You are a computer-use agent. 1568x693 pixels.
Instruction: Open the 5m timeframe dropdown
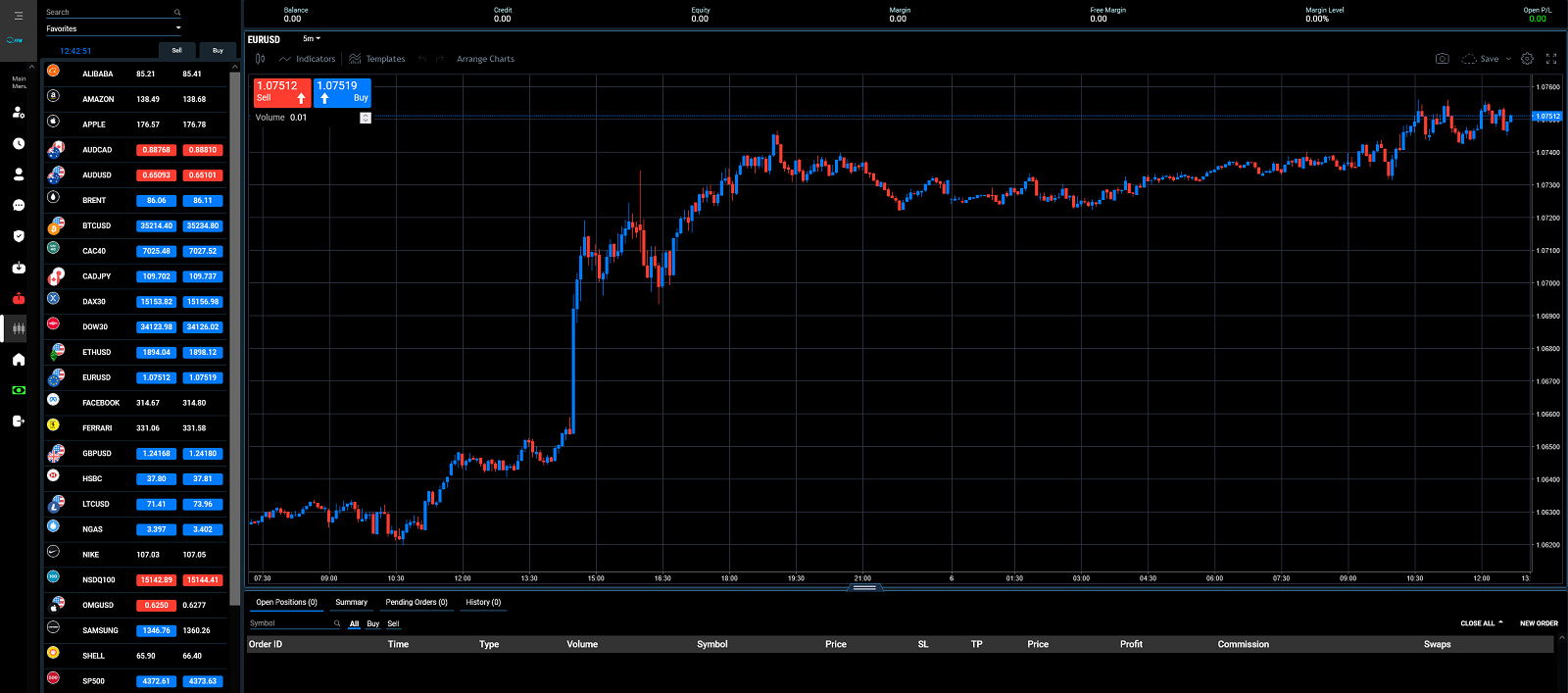coord(312,39)
